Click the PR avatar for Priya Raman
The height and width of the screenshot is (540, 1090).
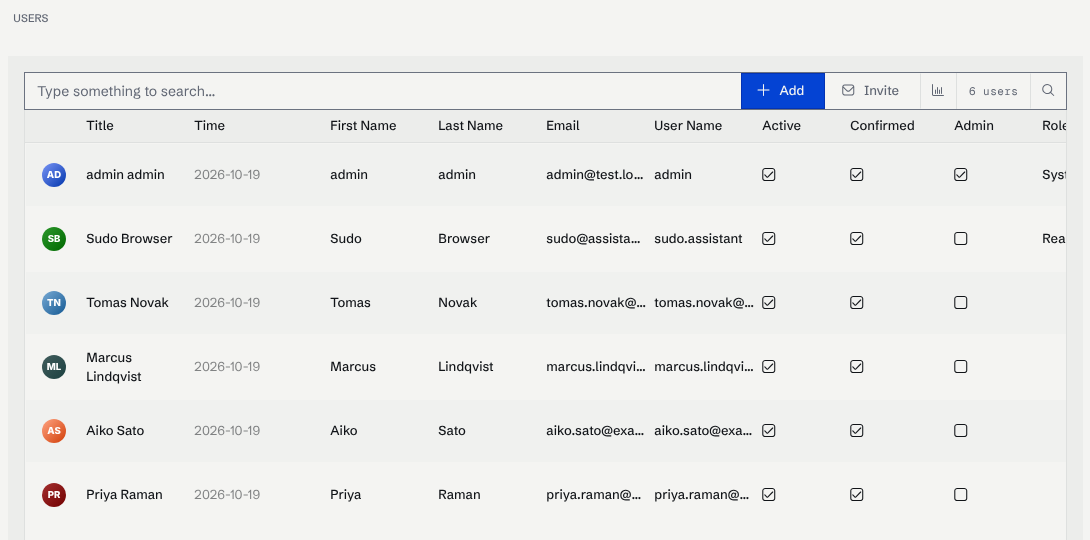[x=54, y=495]
